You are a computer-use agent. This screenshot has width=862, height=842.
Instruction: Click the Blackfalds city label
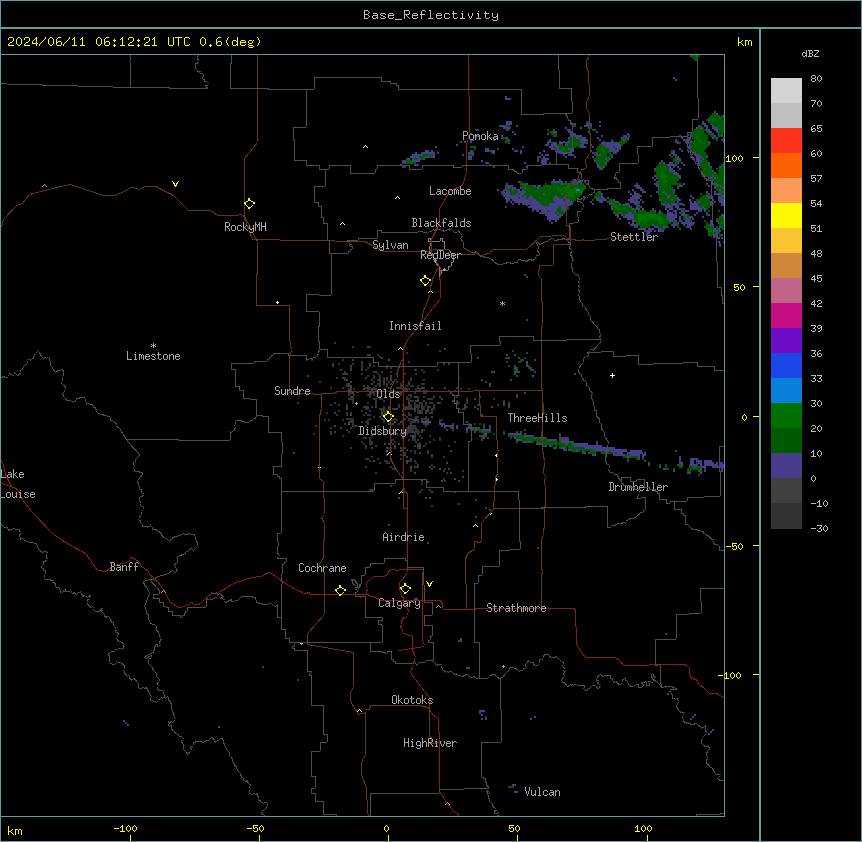tap(441, 223)
